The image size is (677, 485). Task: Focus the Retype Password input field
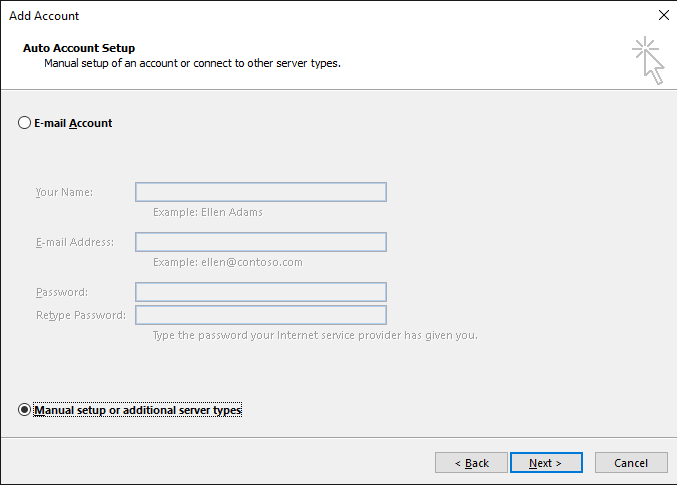261,315
